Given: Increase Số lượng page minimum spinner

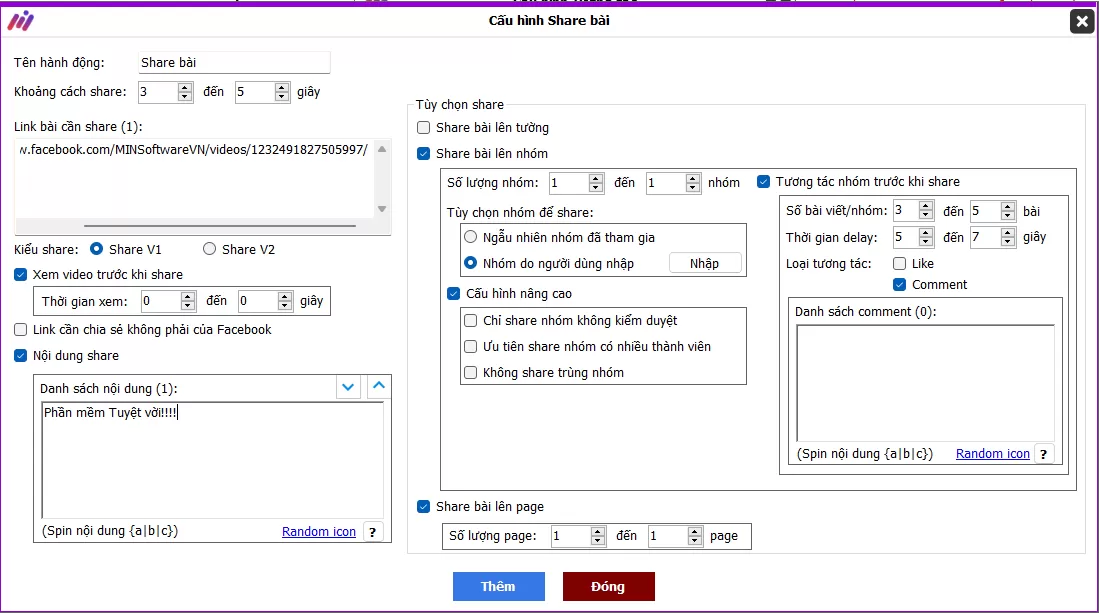Looking at the screenshot, I should (x=597, y=532).
